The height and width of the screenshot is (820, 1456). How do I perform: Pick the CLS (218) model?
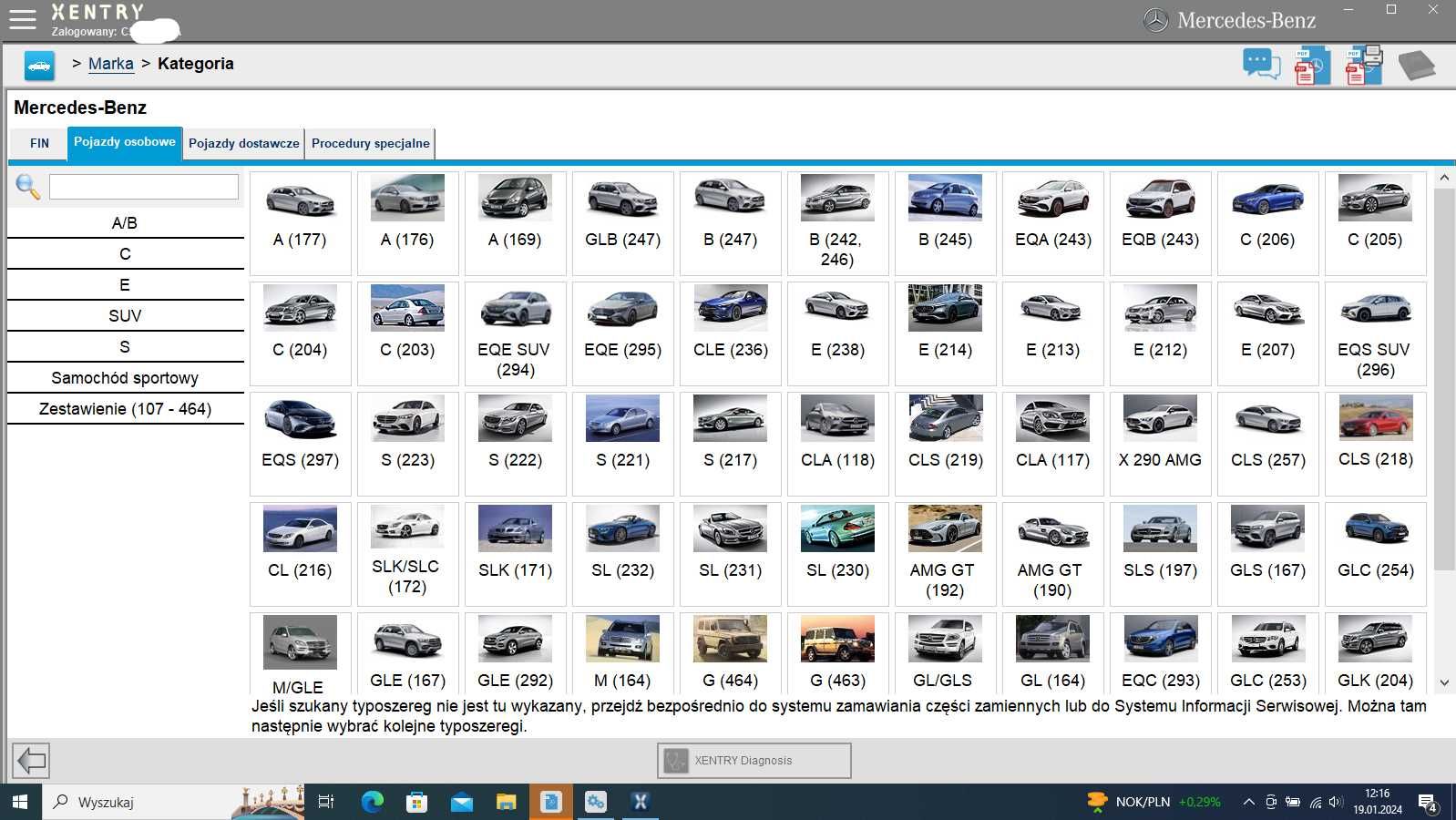(x=1375, y=444)
